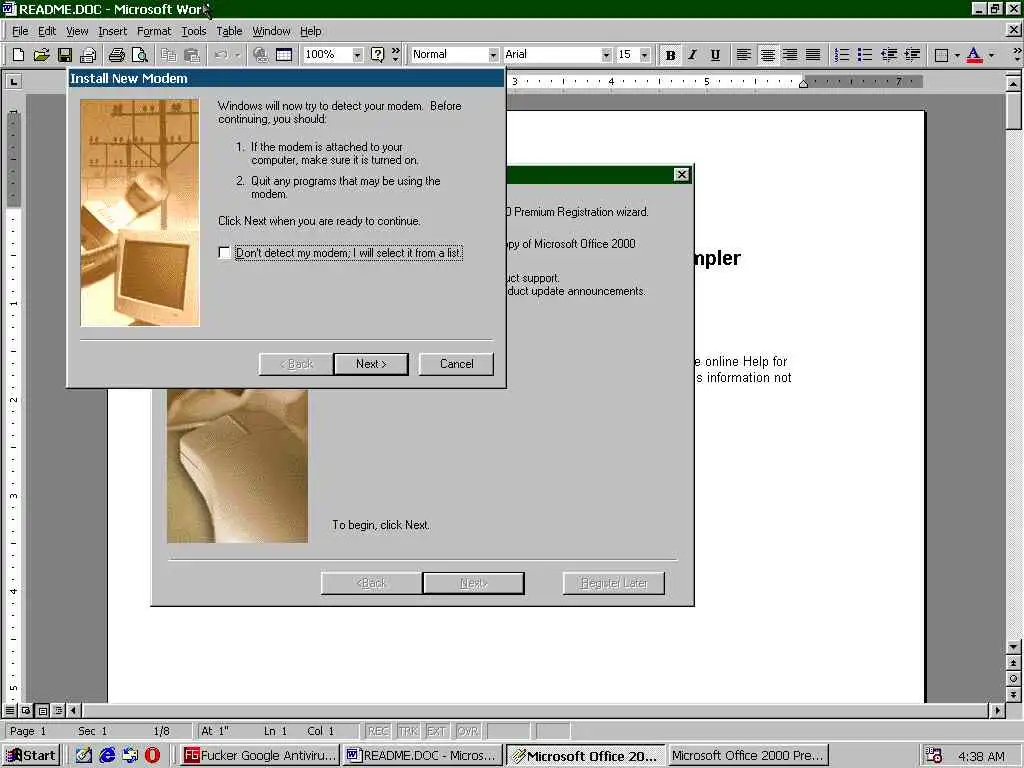The width and height of the screenshot is (1024, 768).
Task: Click the horizontal scrollbar right arrow
Action: point(997,710)
